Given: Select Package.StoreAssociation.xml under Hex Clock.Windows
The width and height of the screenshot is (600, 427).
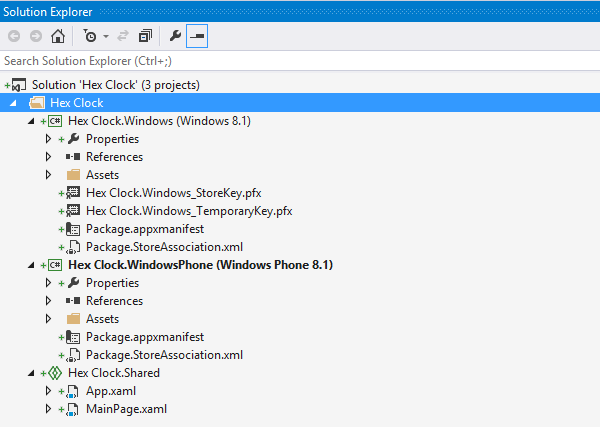Looking at the screenshot, I should coord(165,247).
